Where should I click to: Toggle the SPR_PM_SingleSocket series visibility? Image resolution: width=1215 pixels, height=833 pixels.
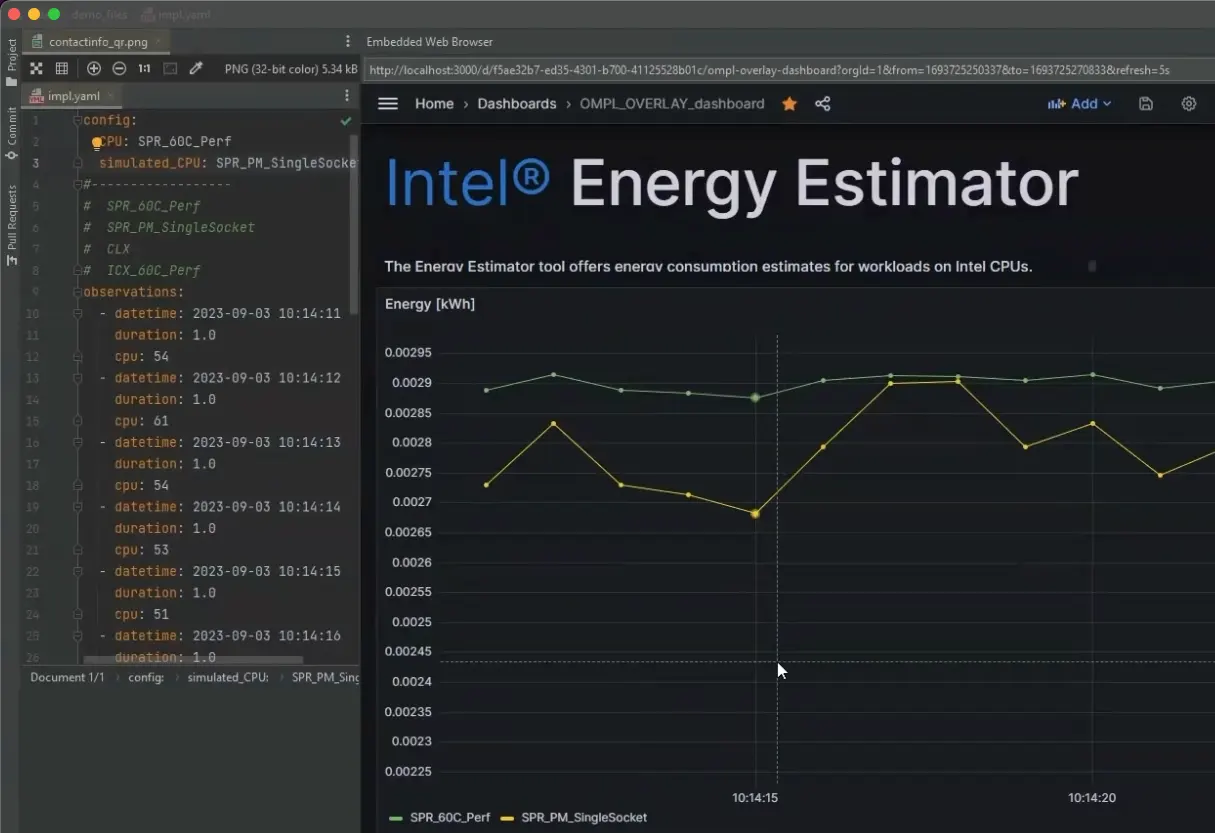pos(583,817)
